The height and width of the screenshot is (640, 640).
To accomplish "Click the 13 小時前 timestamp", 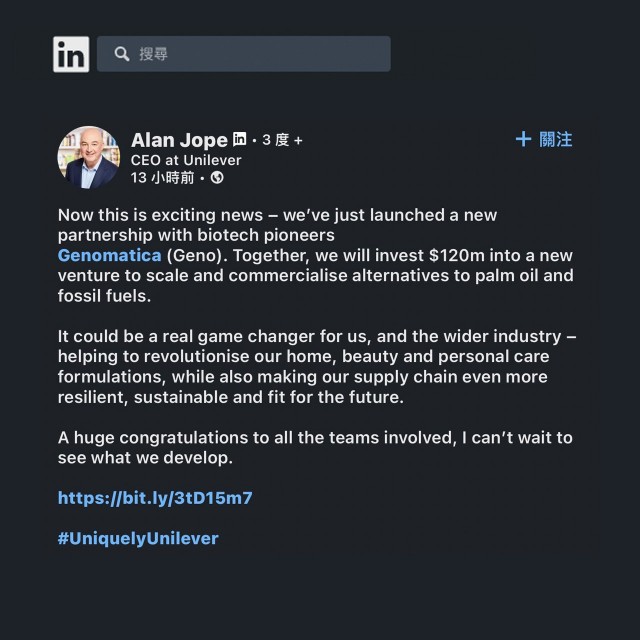I will click(162, 178).
